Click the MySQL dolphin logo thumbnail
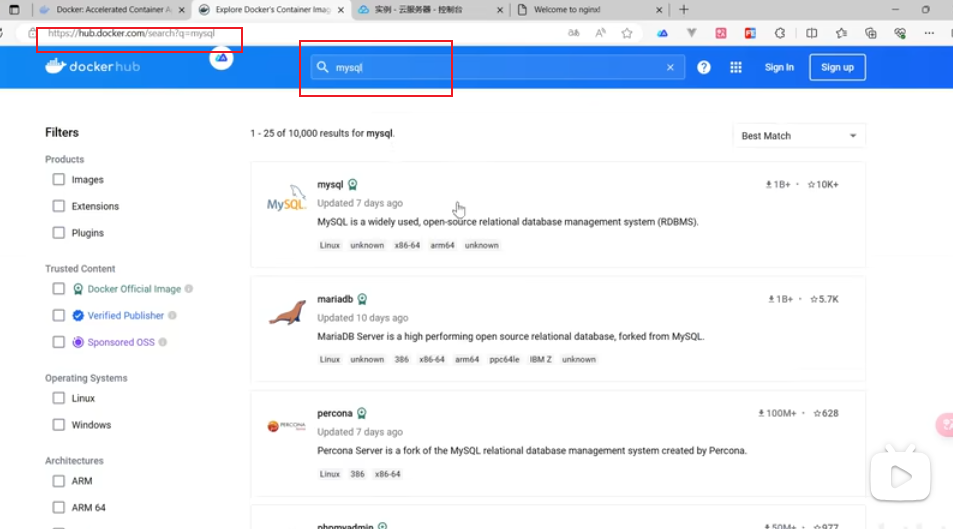Image resolution: width=953 pixels, height=529 pixels. pyautogui.click(x=286, y=198)
